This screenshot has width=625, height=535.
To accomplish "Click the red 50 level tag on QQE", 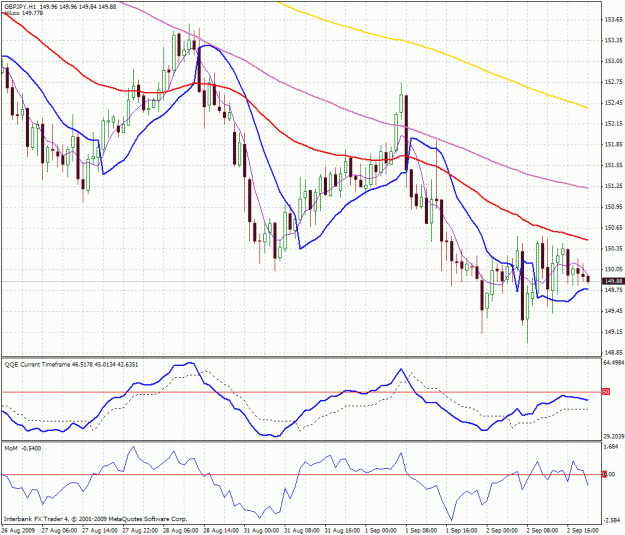I will click(606, 392).
